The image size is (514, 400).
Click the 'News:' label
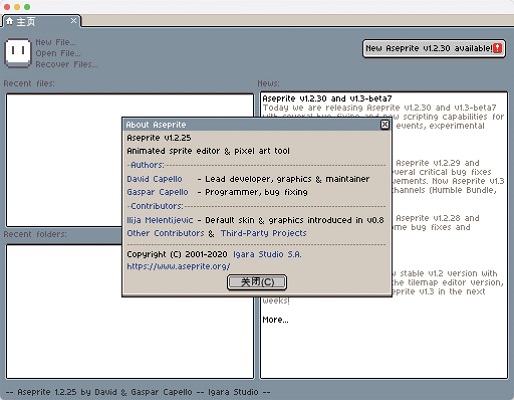268,83
